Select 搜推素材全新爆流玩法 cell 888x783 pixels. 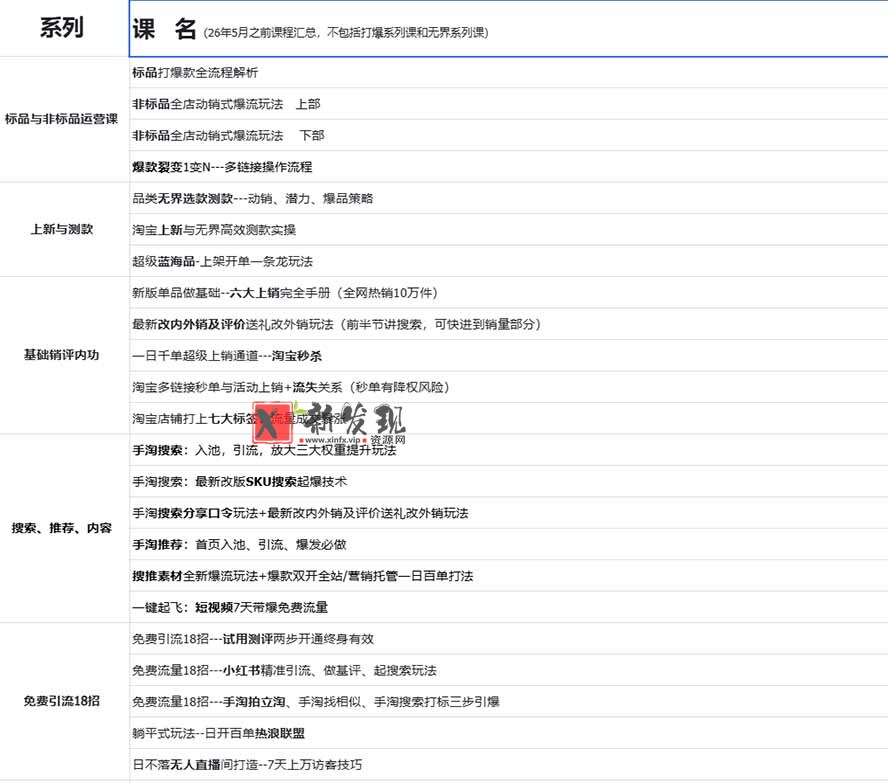pyautogui.click(x=509, y=576)
